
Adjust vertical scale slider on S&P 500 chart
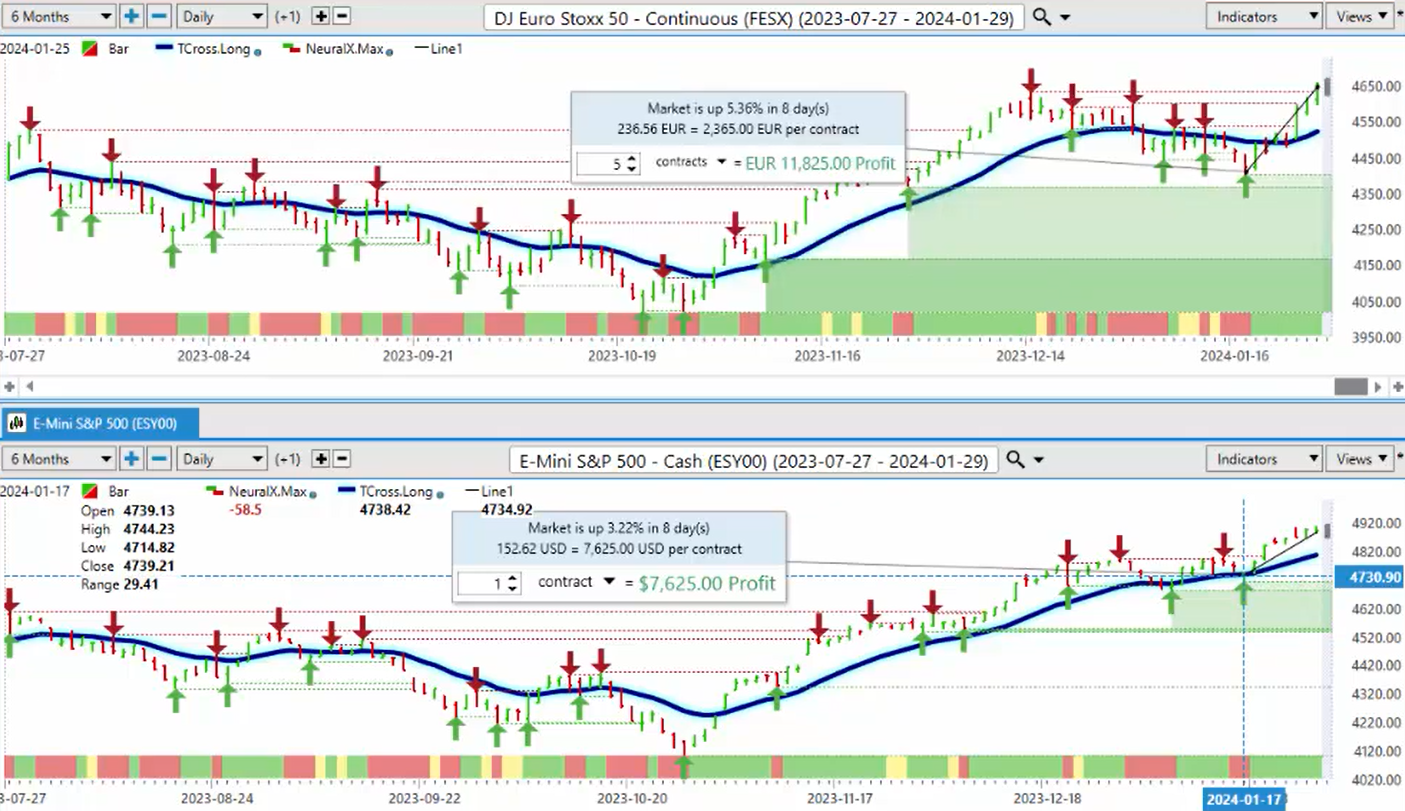tap(1328, 530)
